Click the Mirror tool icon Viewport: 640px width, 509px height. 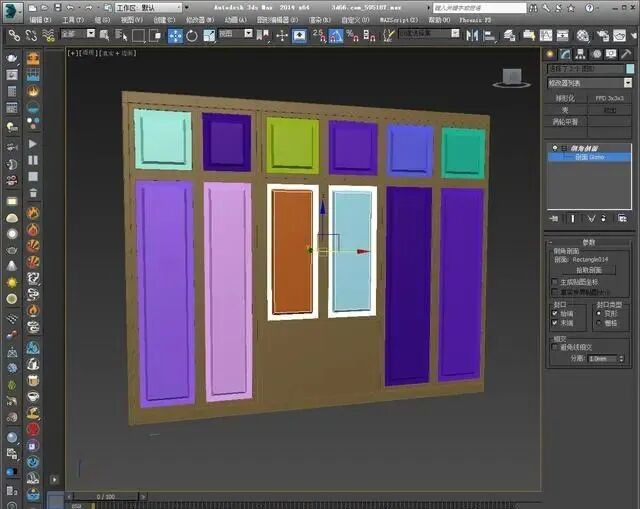click(472, 36)
